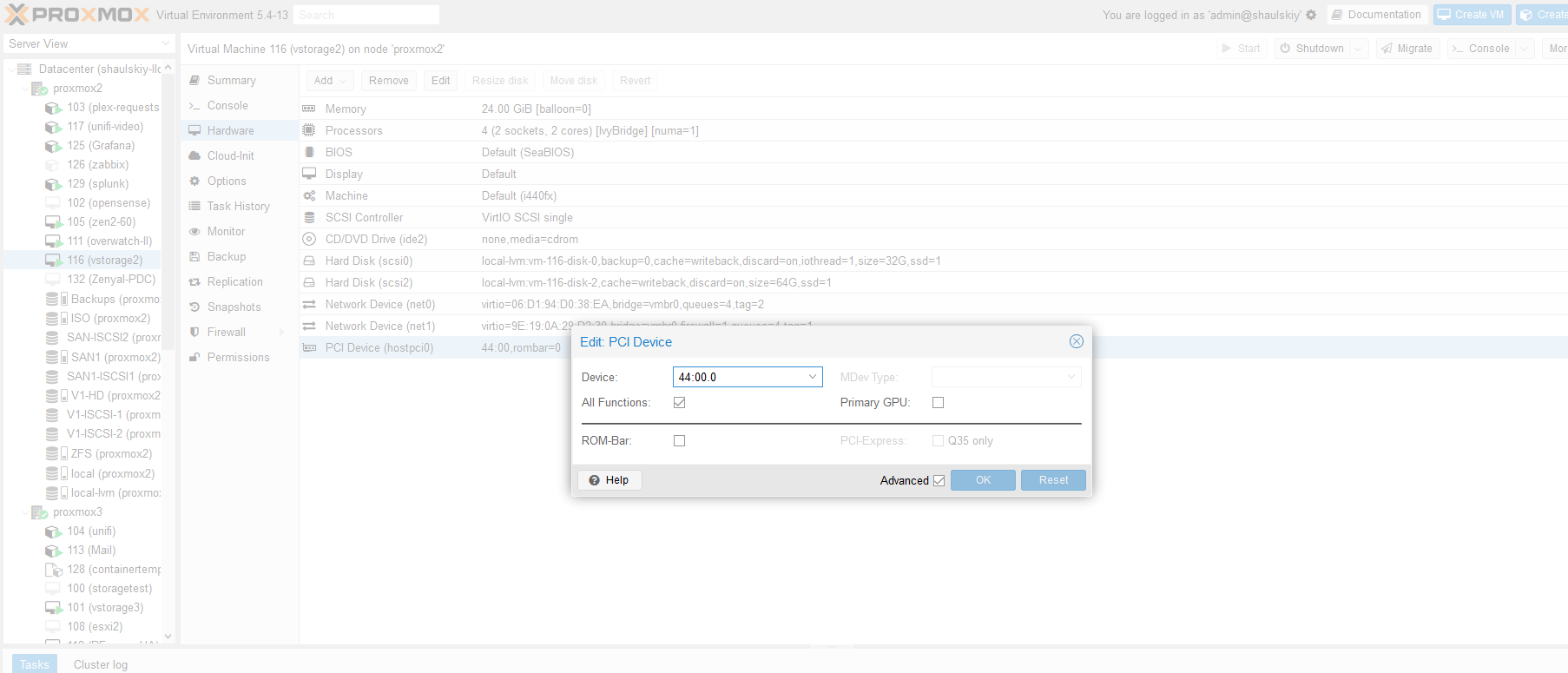Select the Hard Disk scsi0 icon
The height and width of the screenshot is (673, 1568).
coord(309,261)
